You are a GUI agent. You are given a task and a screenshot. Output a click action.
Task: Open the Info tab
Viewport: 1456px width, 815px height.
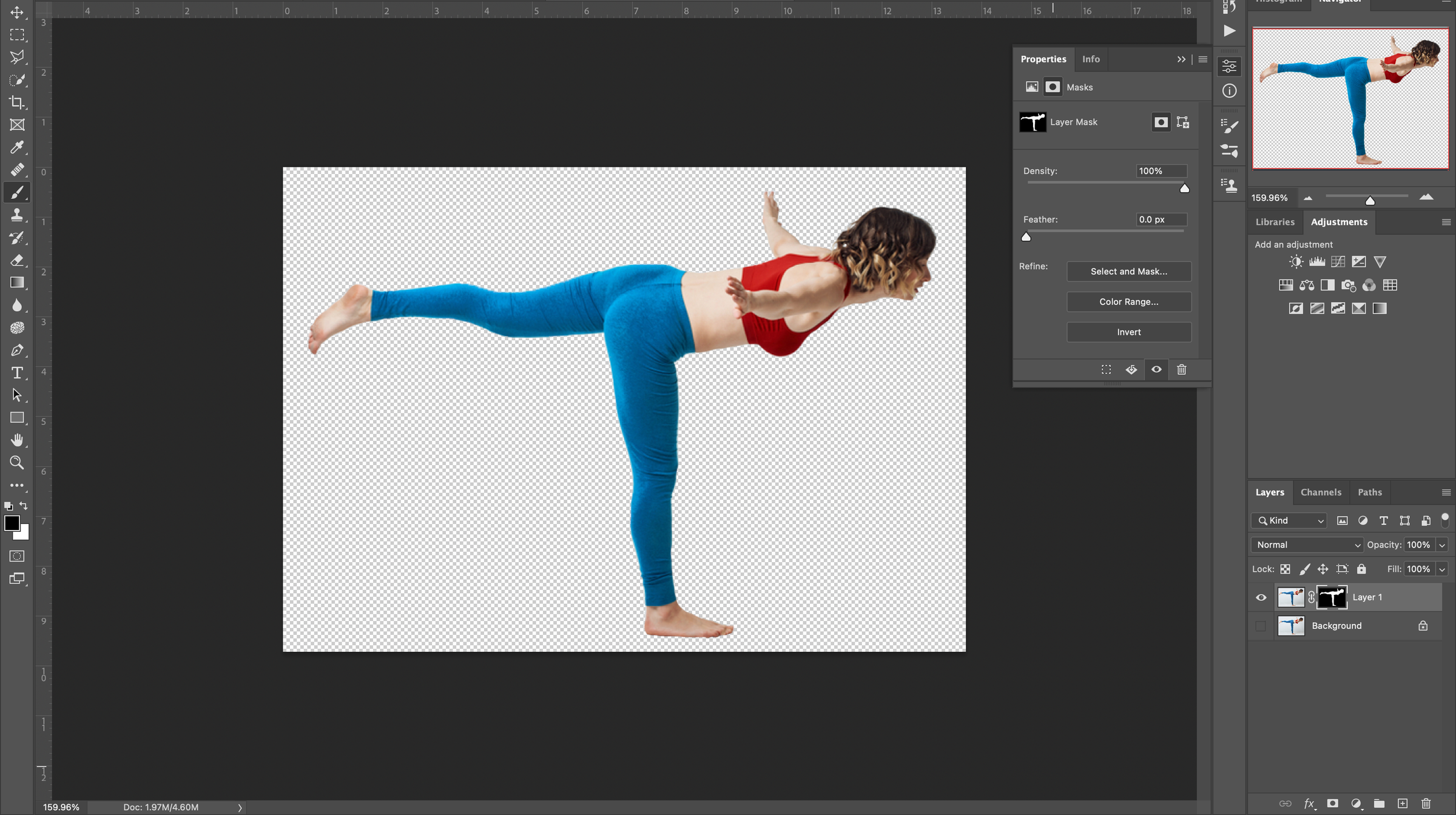1091,59
